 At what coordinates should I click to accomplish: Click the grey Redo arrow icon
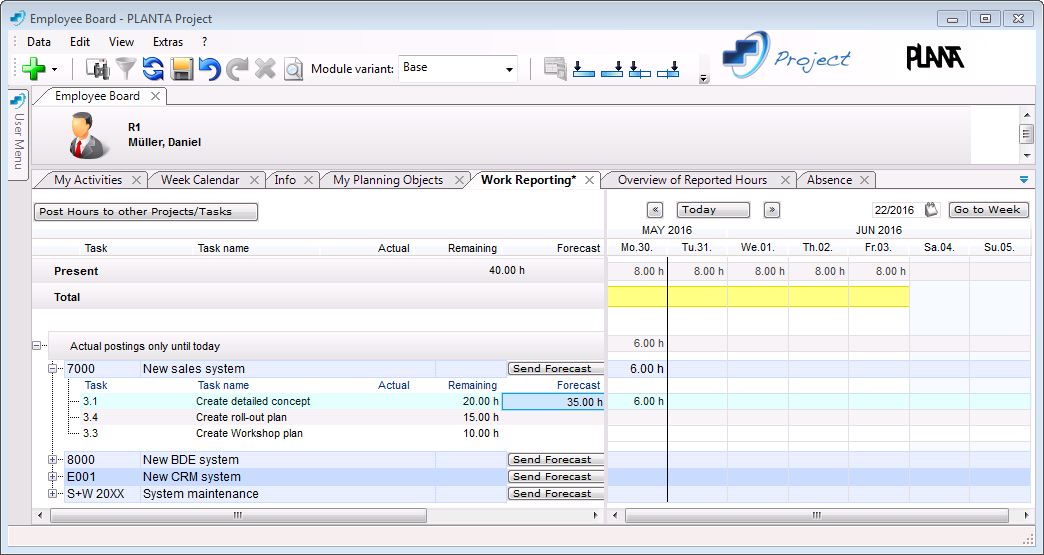[x=237, y=69]
